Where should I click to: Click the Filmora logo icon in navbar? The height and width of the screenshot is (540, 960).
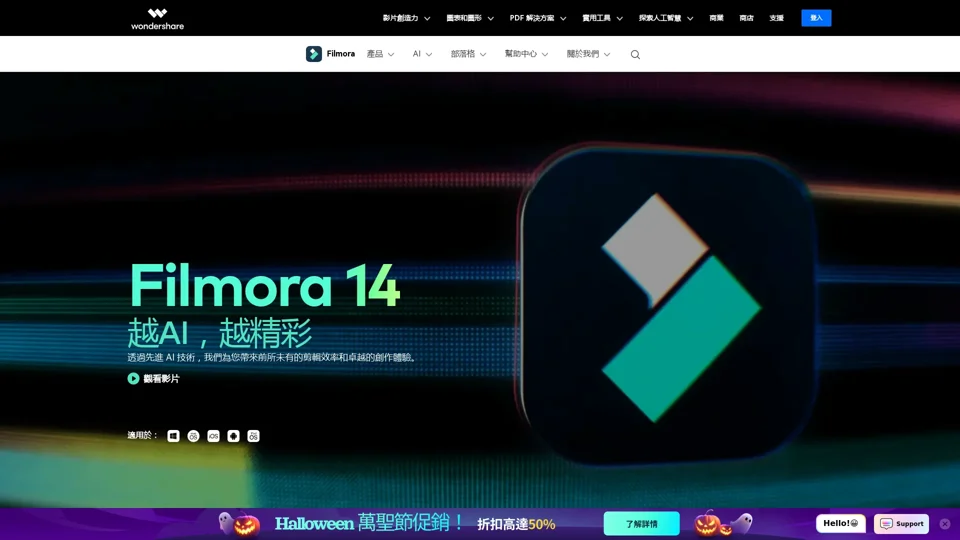coord(313,54)
